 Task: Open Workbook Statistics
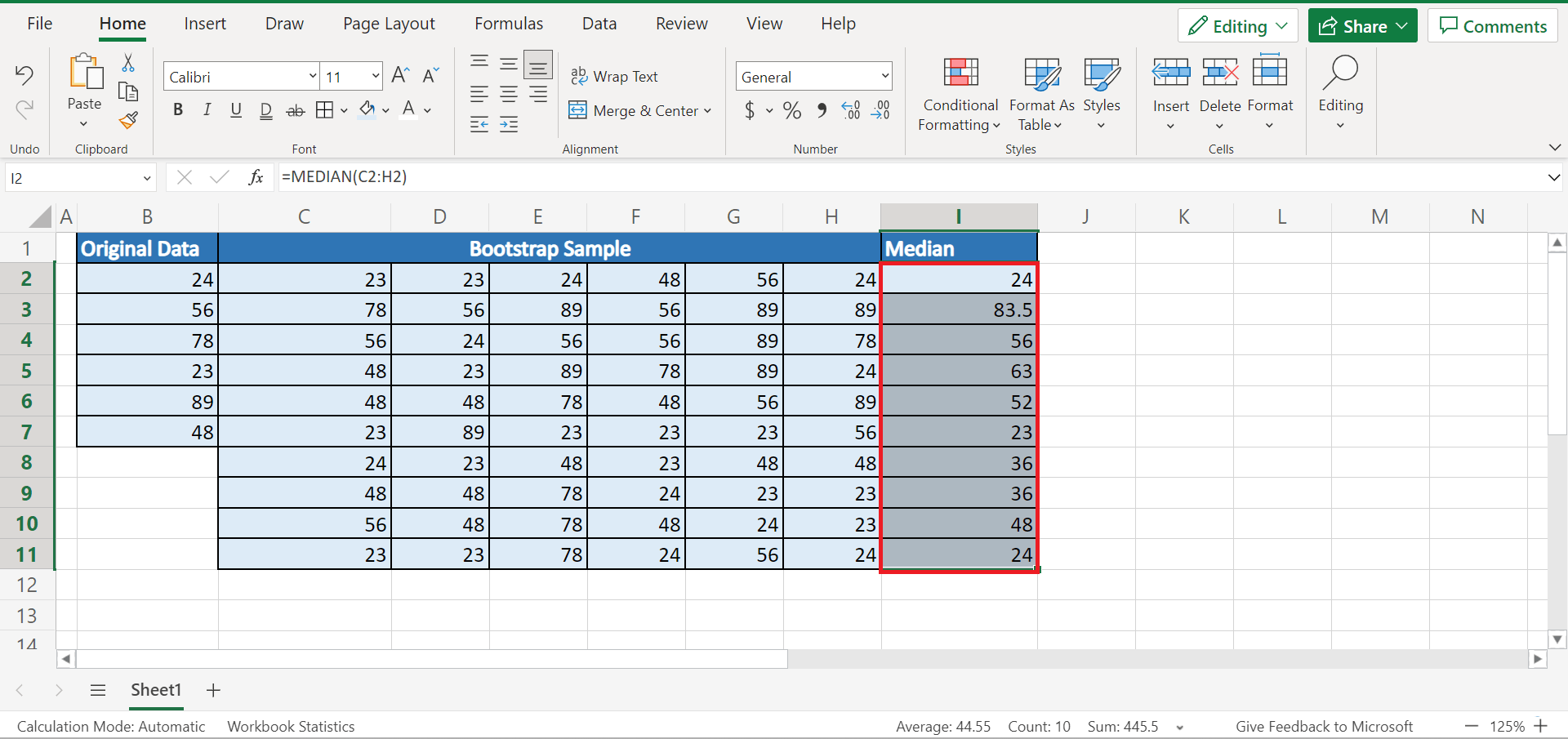pyautogui.click(x=290, y=726)
